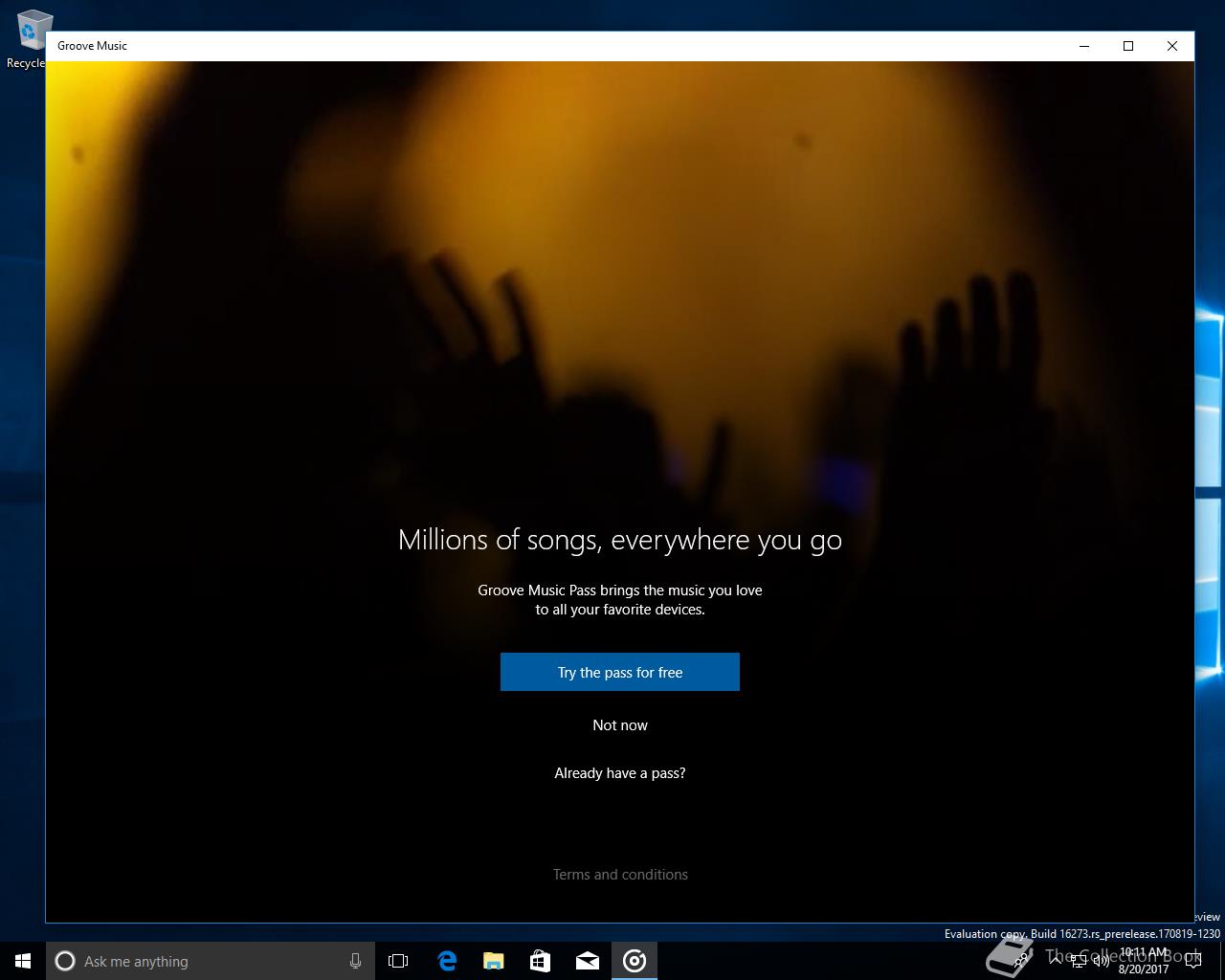
Task: Open Mail app from taskbar
Action: (587, 961)
